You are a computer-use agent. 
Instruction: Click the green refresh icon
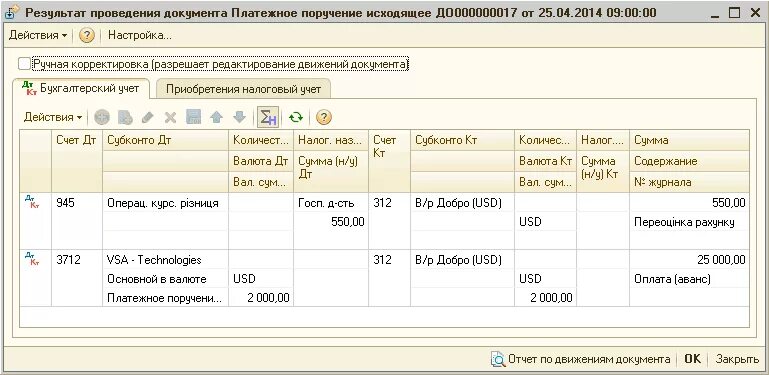296,117
